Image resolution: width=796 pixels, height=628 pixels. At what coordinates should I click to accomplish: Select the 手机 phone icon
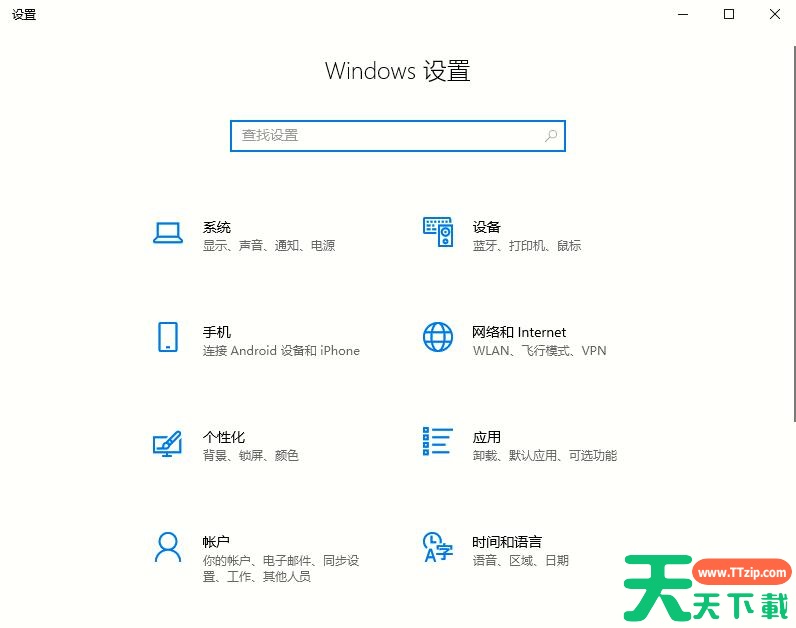[168, 337]
